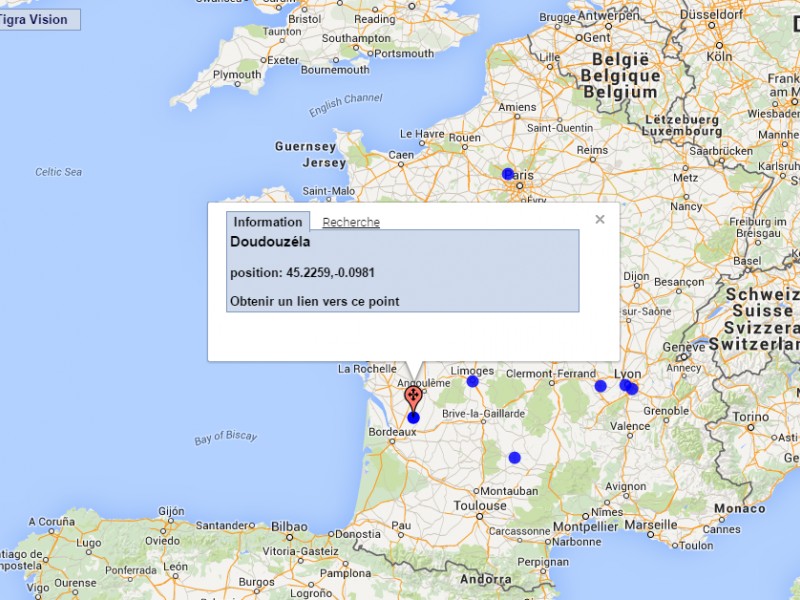This screenshot has width=800, height=600.
Task: Click the position coordinates text
Action: (x=302, y=272)
